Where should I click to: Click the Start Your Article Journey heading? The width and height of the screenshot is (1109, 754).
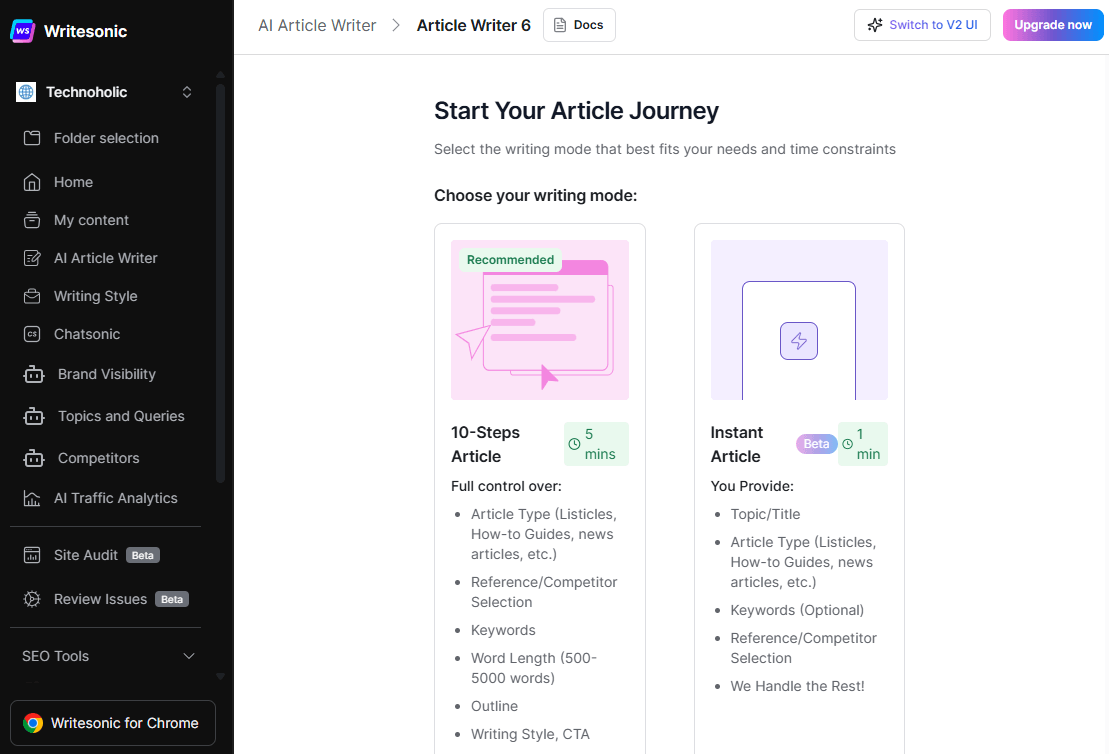pos(576,111)
